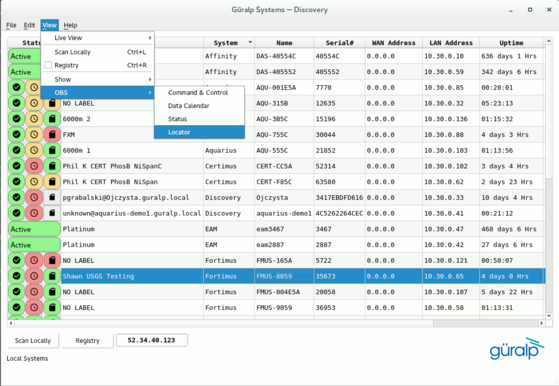This screenshot has width=559, height=386.
Task: Select the DAS-40554C name cell
Action: (x=284, y=56)
